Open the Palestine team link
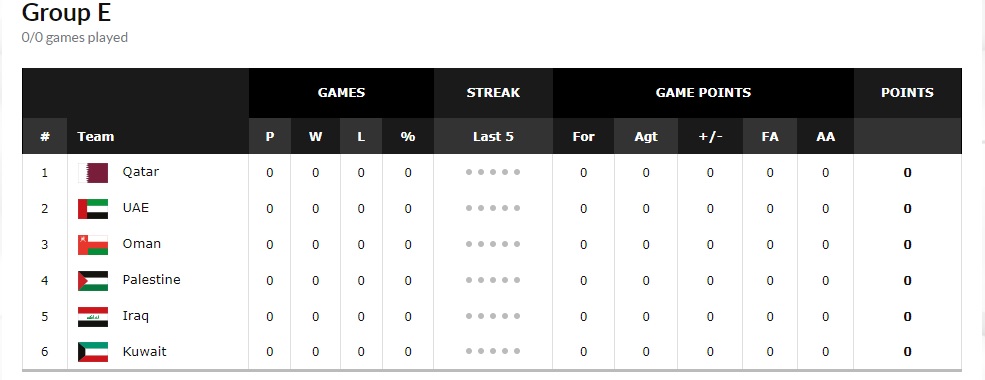The height and width of the screenshot is (380, 985). [151, 280]
